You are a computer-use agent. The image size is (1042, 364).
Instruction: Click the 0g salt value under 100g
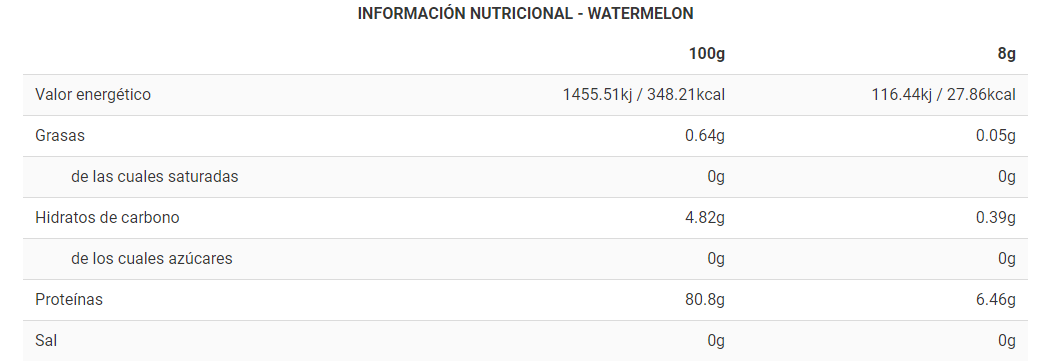(x=716, y=341)
